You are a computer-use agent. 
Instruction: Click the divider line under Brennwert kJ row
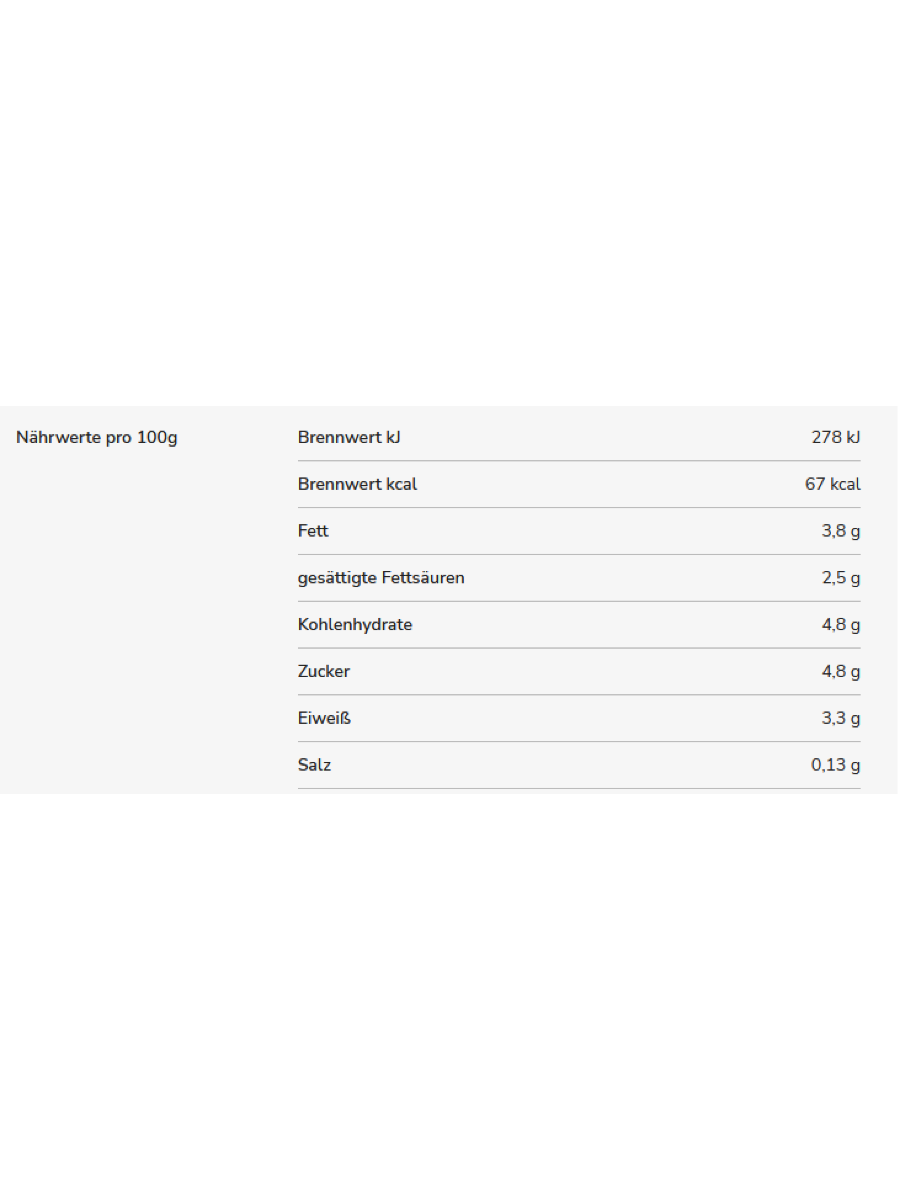[x=578, y=461]
